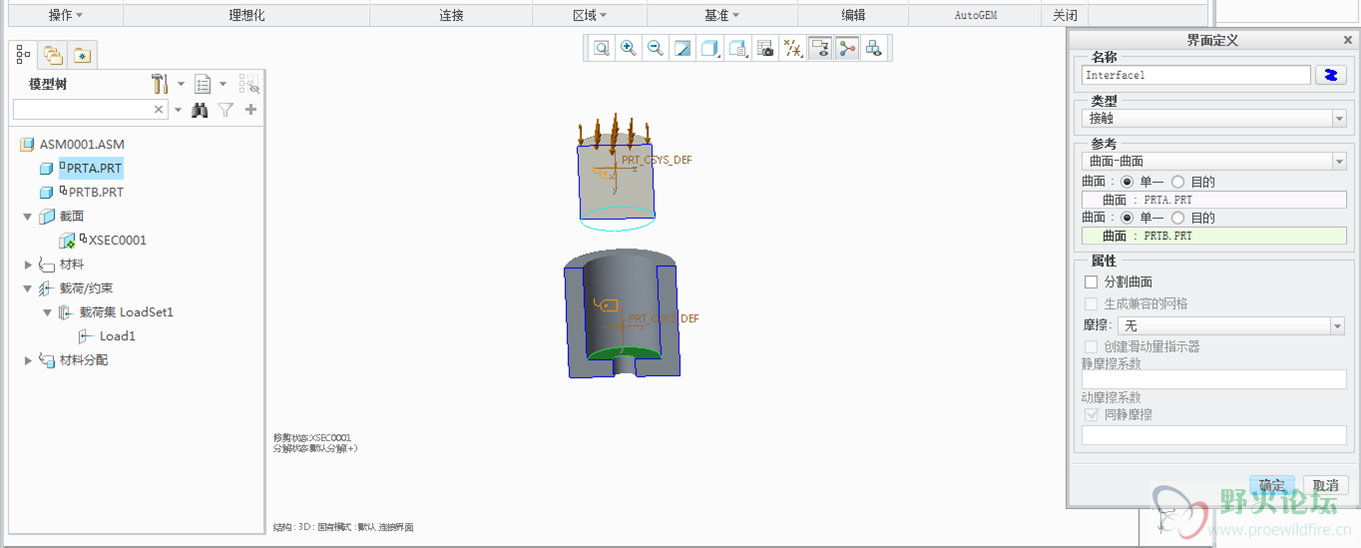Collapse the 截面 tree node
The width and height of the screenshot is (1361, 548).
(27, 216)
